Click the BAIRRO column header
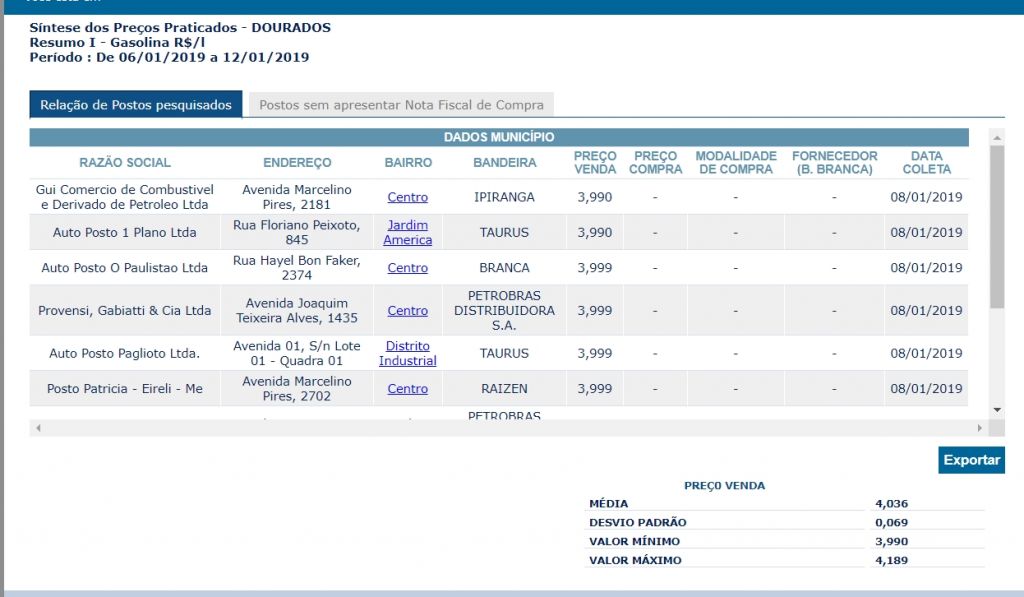 click(408, 163)
